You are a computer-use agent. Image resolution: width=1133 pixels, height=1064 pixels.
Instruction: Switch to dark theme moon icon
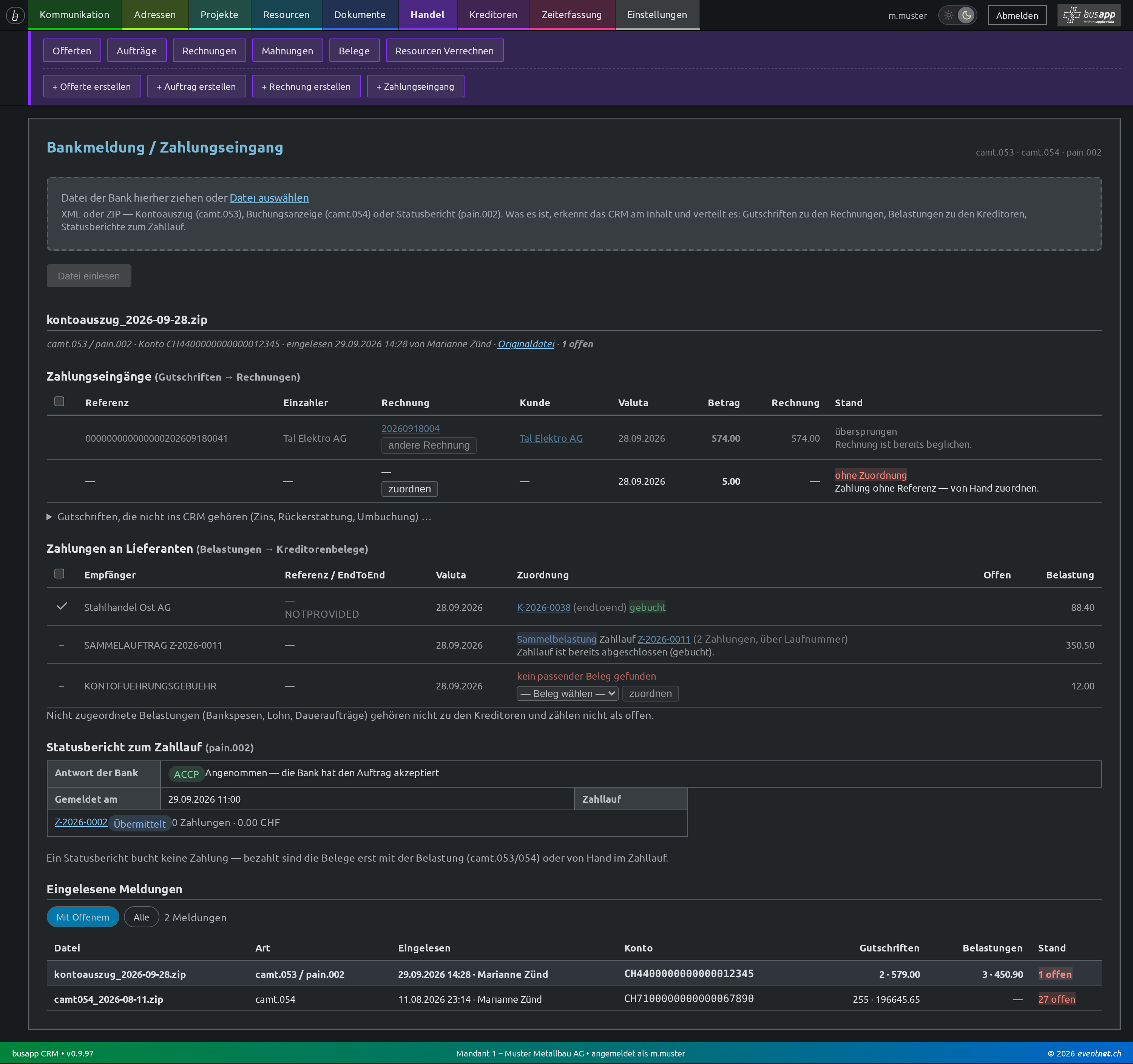tap(966, 15)
